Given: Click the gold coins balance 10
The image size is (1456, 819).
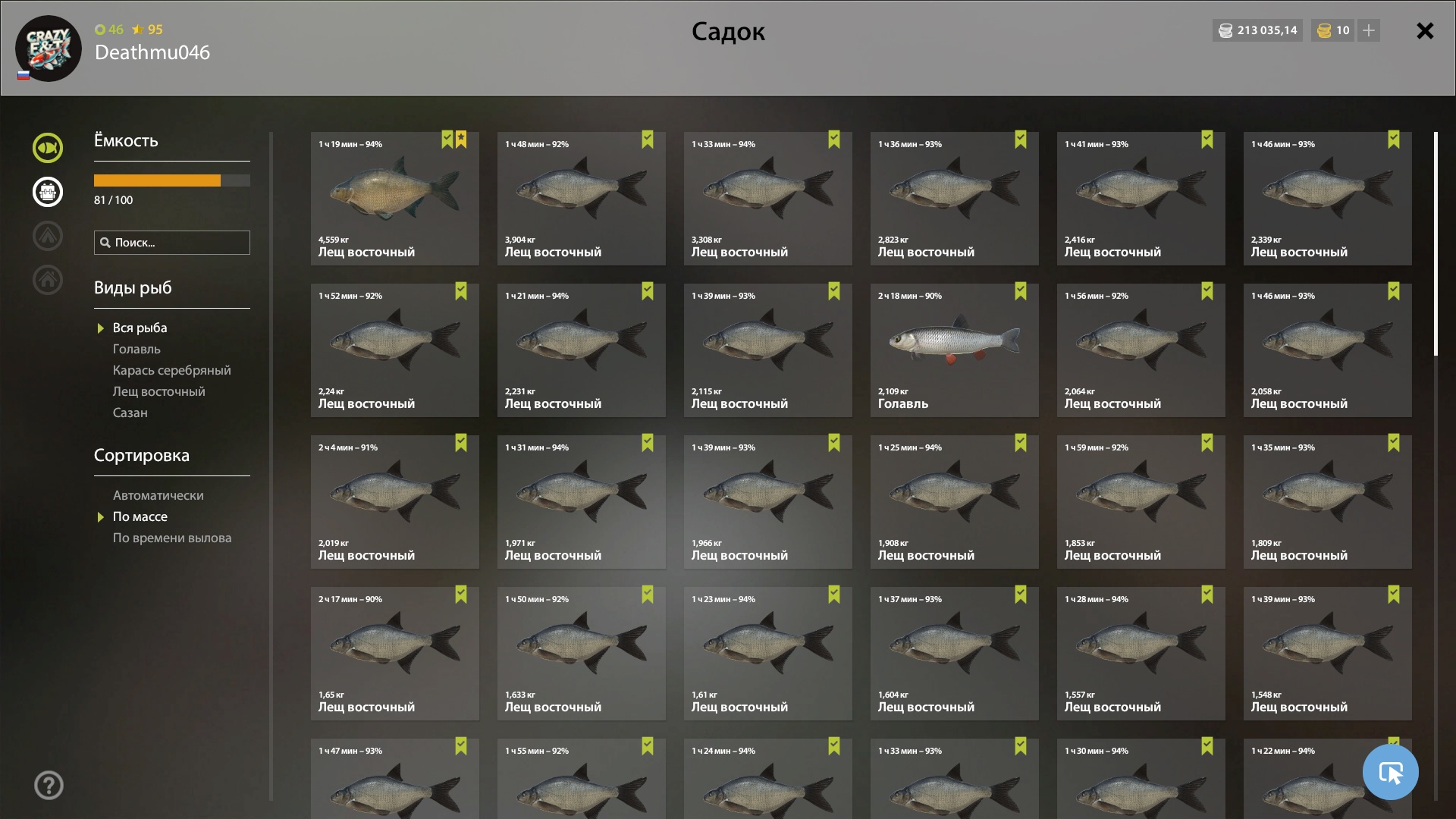Looking at the screenshot, I should coord(1332,30).
